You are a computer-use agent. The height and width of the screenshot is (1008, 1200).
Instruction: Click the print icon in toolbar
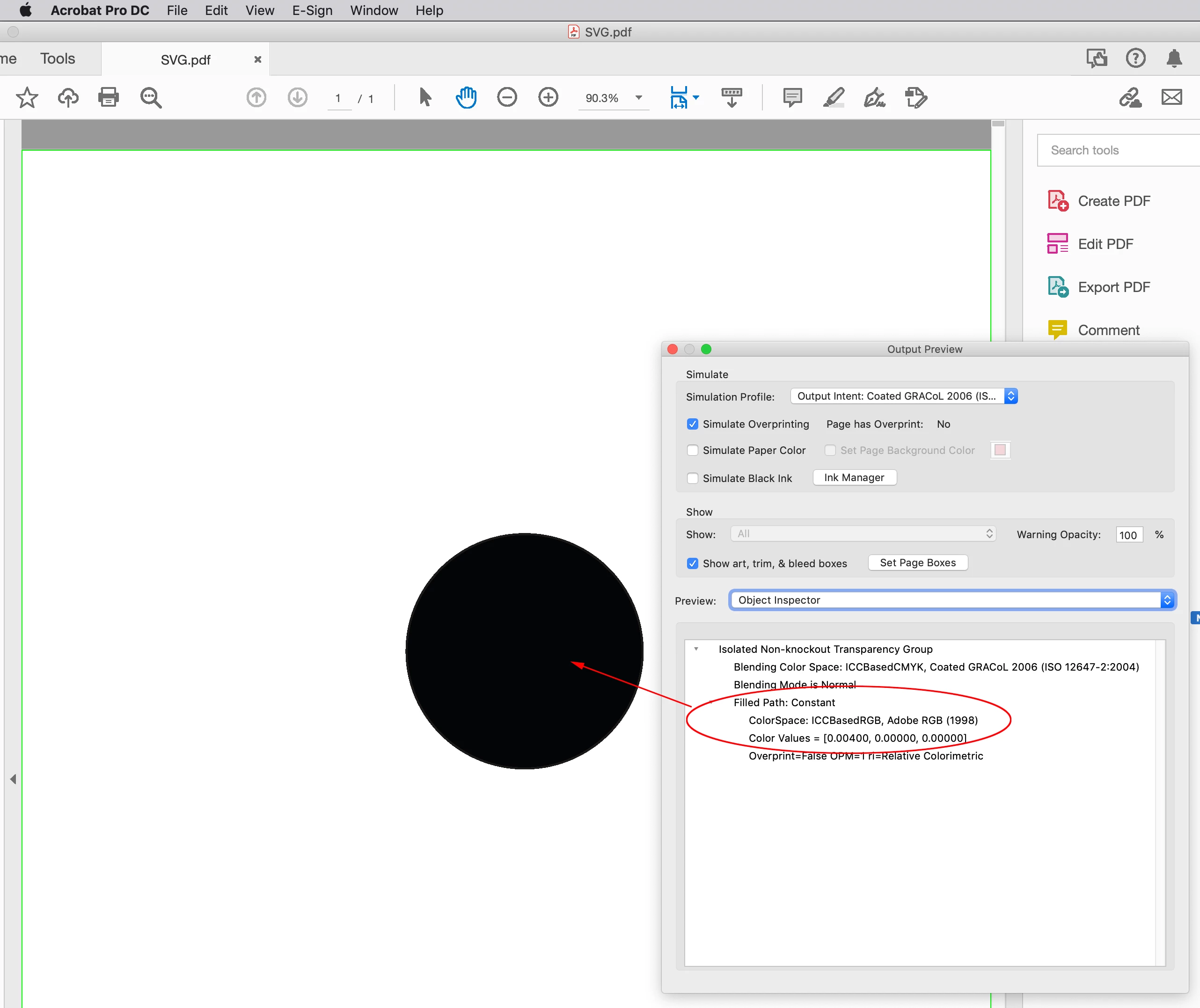(x=109, y=97)
